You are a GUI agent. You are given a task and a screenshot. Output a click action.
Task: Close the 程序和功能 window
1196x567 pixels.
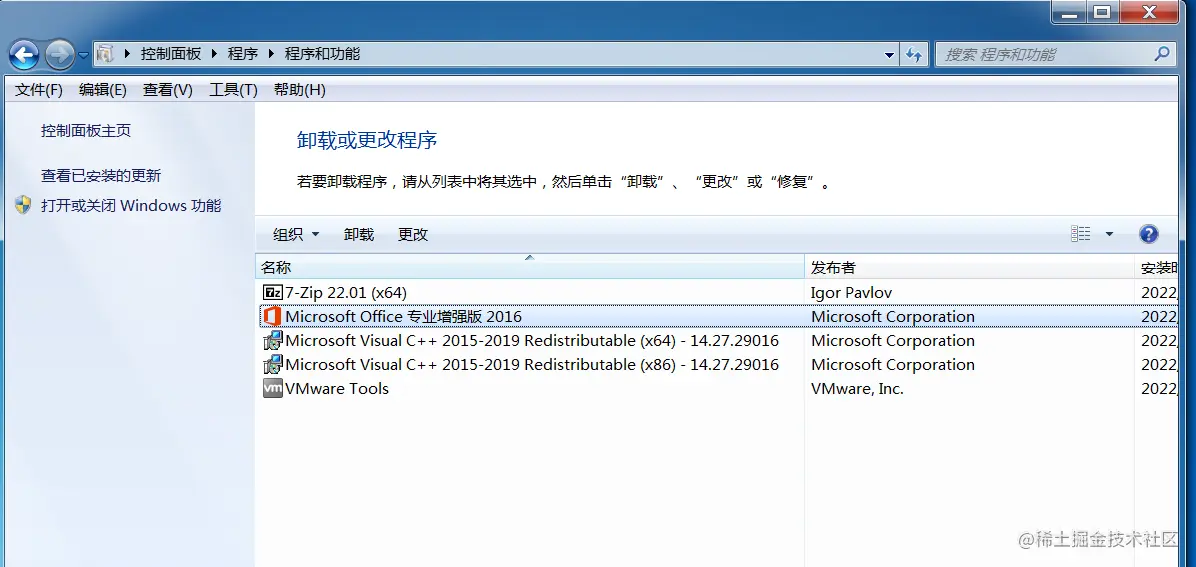click(1150, 11)
